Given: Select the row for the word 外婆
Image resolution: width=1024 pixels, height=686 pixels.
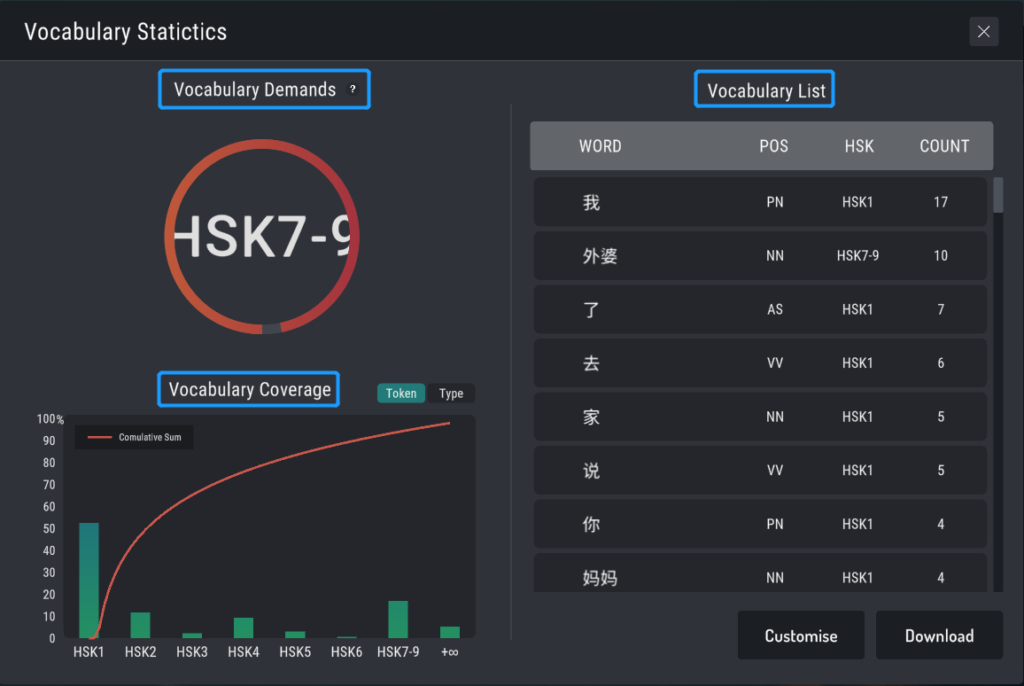Looking at the screenshot, I should [760, 255].
